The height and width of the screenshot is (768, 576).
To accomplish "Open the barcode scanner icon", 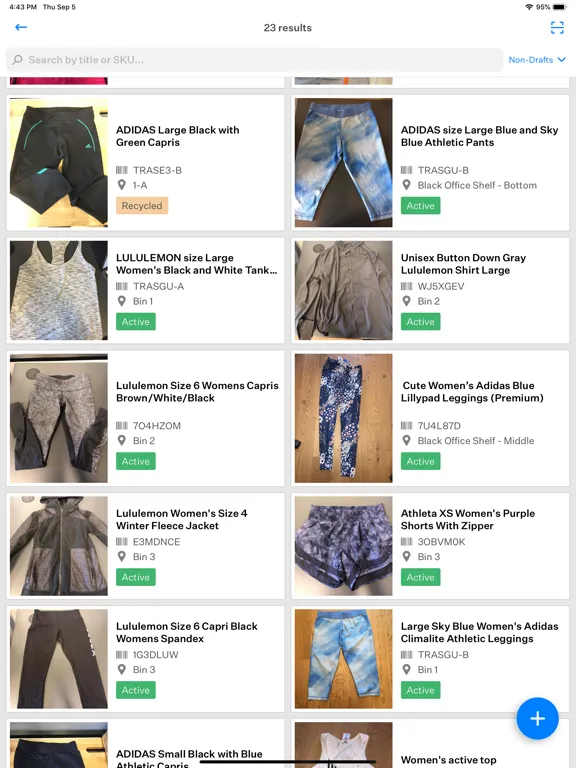I will coord(557,28).
